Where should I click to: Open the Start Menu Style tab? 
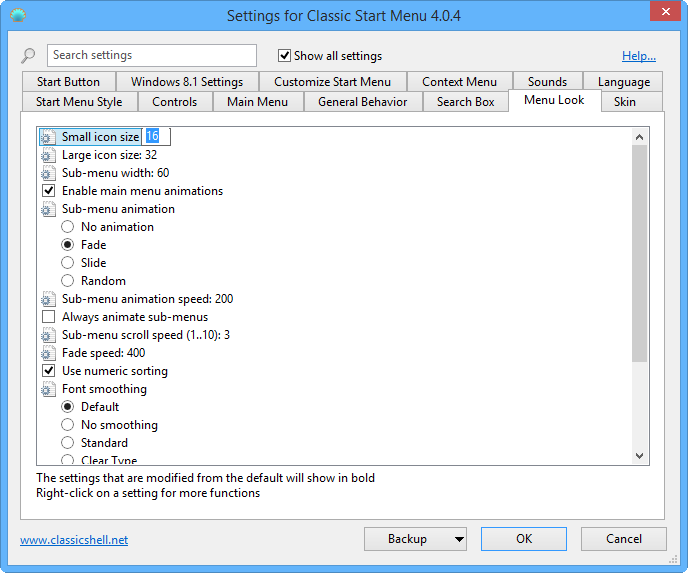pos(79,102)
